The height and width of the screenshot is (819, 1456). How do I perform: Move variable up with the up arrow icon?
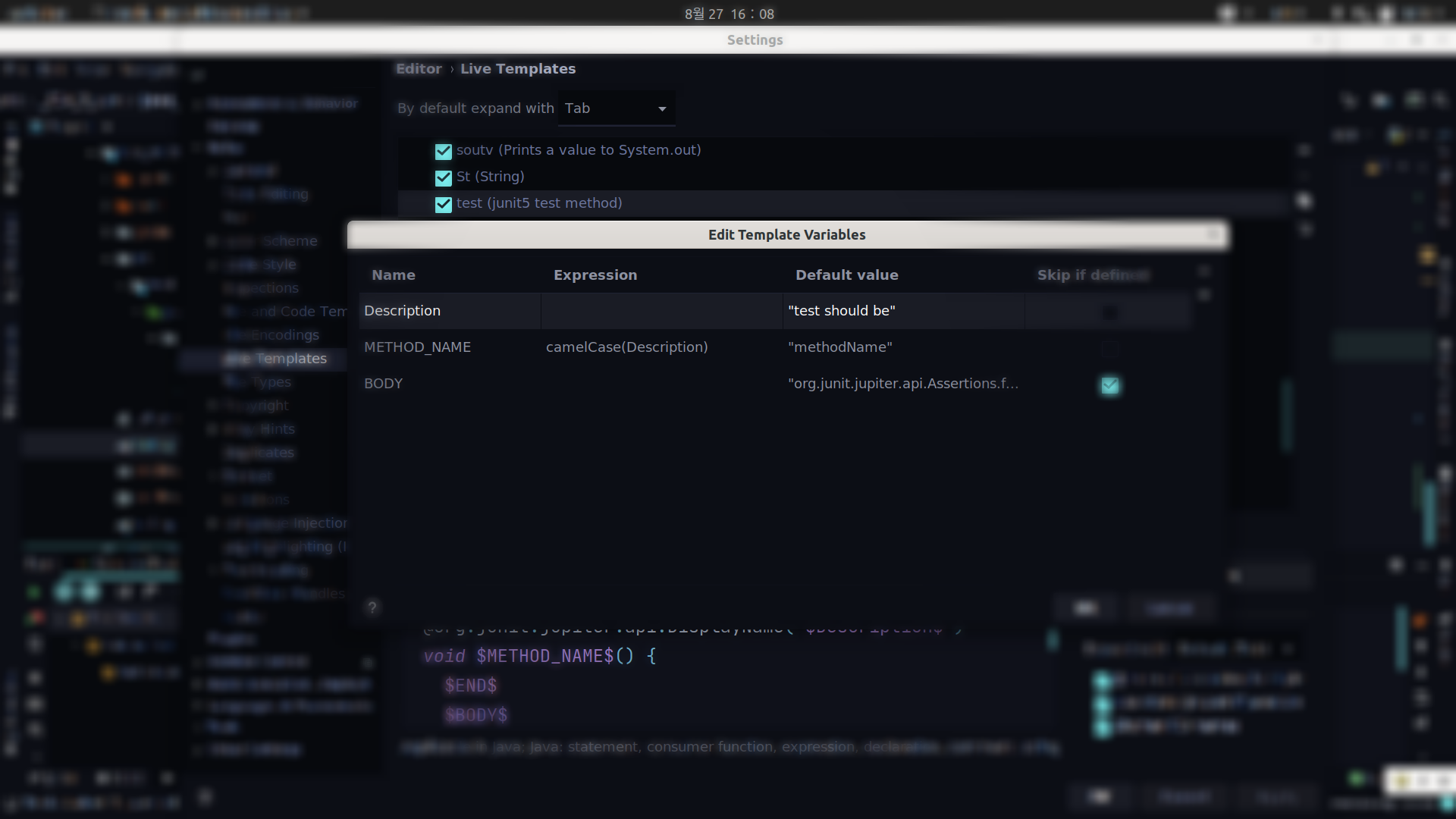[x=1204, y=271]
